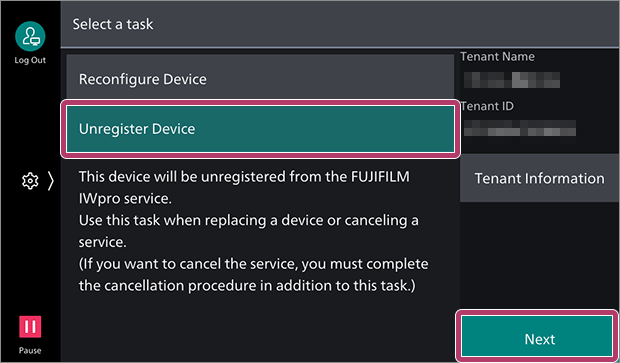This screenshot has width=620, height=363.
Task: Click the Tenant Name label
Action: tap(497, 57)
